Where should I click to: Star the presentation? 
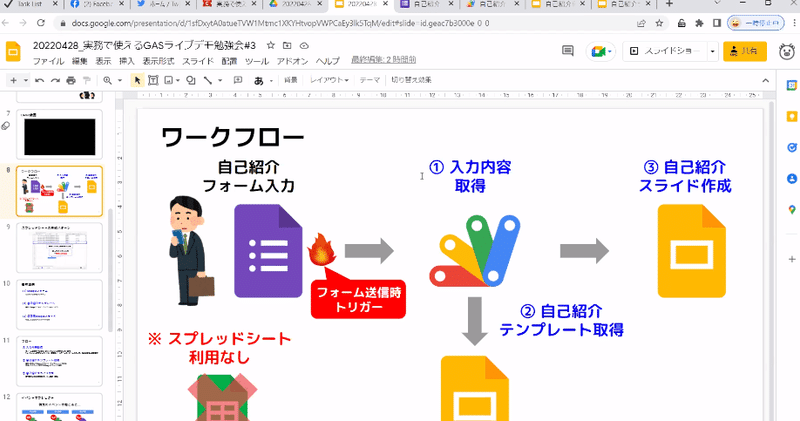point(271,45)
